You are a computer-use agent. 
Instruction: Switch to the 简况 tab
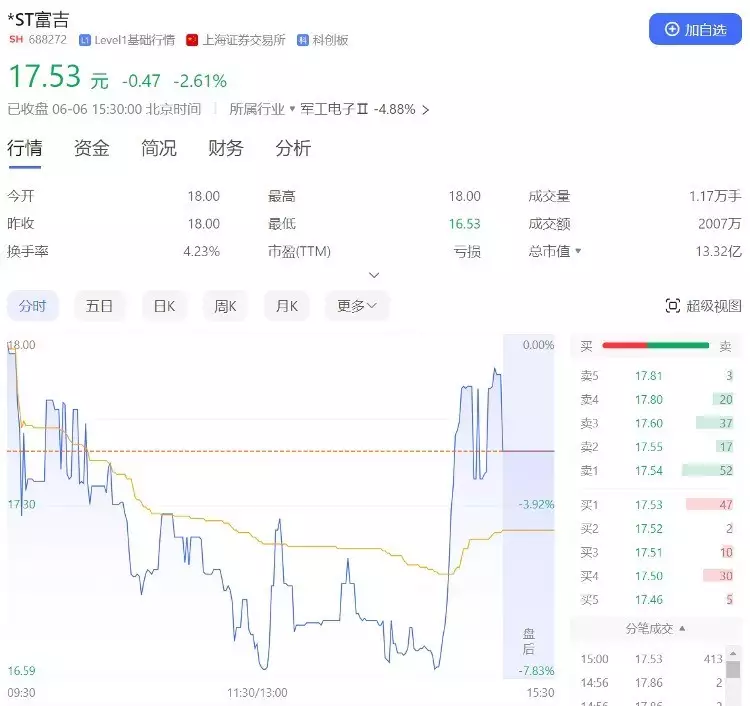click(159, 148)
